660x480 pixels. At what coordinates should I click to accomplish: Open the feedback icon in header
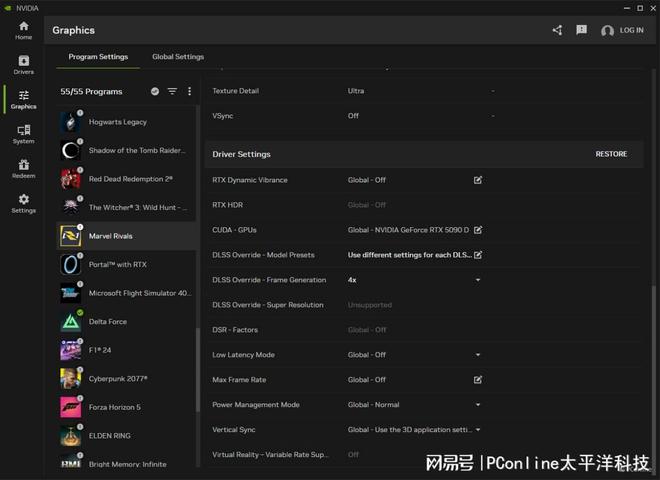pos(581,30)
